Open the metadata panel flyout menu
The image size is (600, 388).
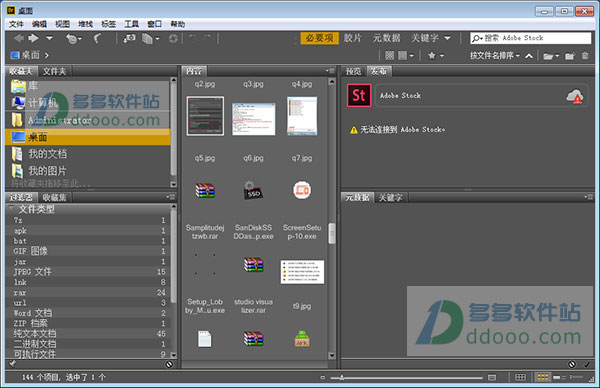click(588, 197)
